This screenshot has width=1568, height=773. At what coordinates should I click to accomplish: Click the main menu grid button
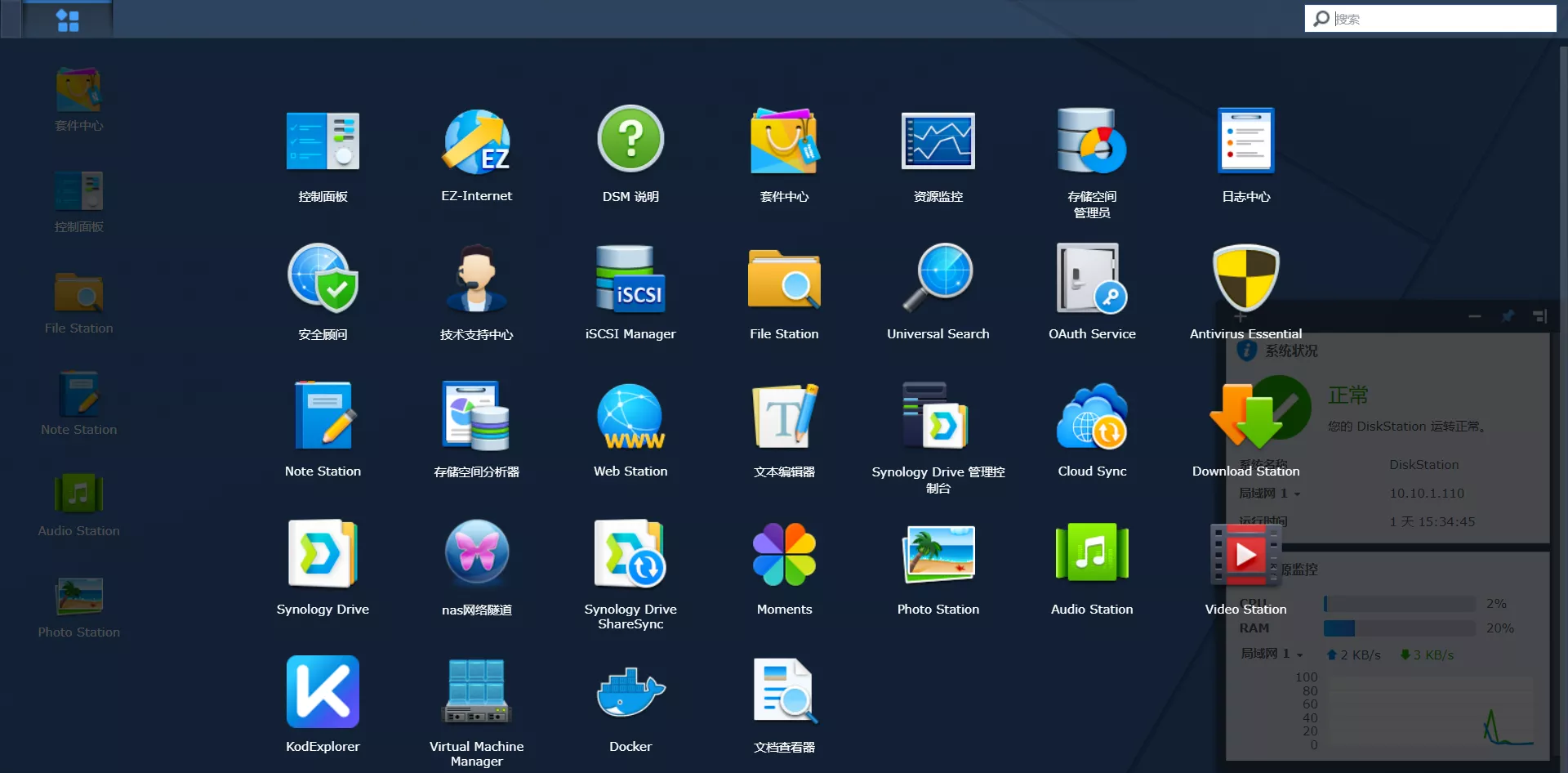pos(68,20)
